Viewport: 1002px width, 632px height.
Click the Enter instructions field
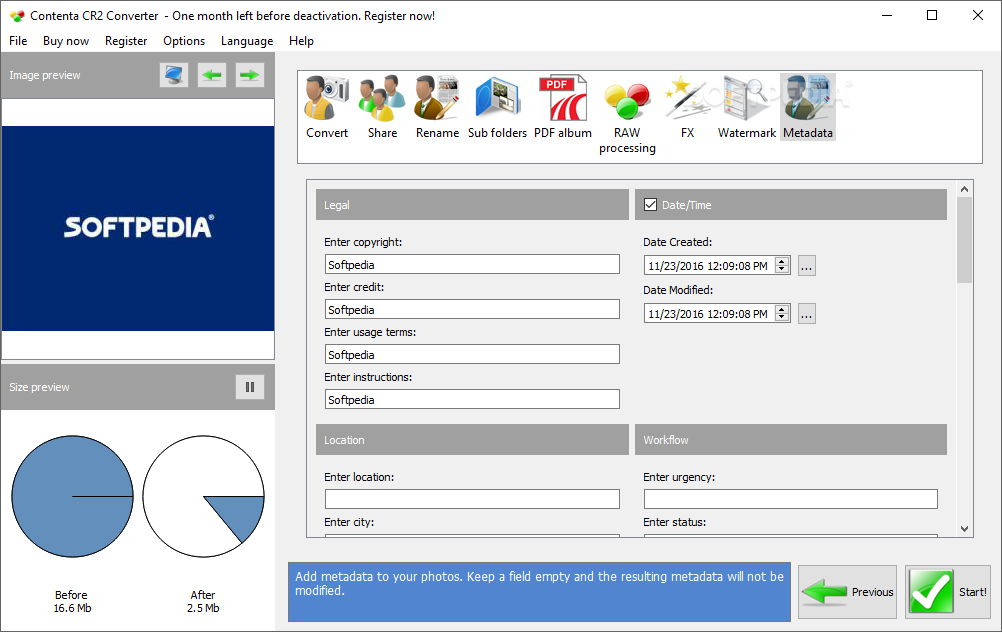point(472,399)
